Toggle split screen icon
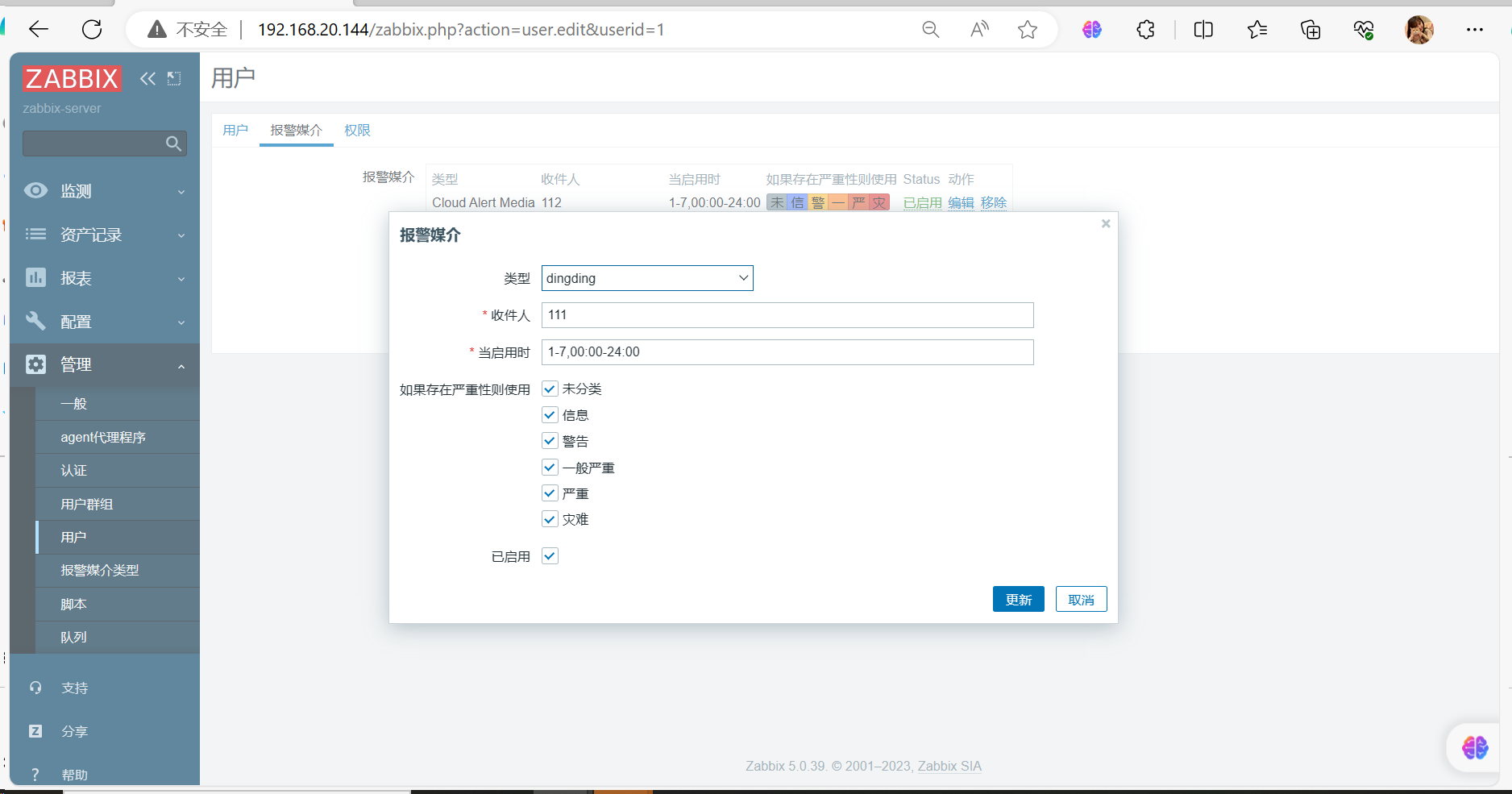 1203,30
